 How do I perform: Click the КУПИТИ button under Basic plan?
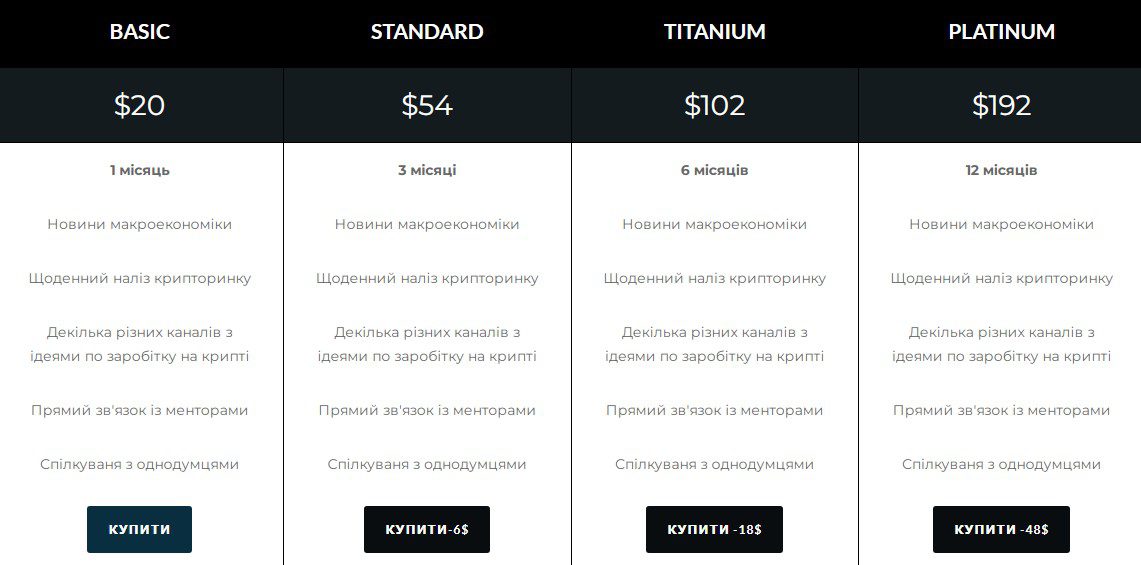tap(139, 529)
